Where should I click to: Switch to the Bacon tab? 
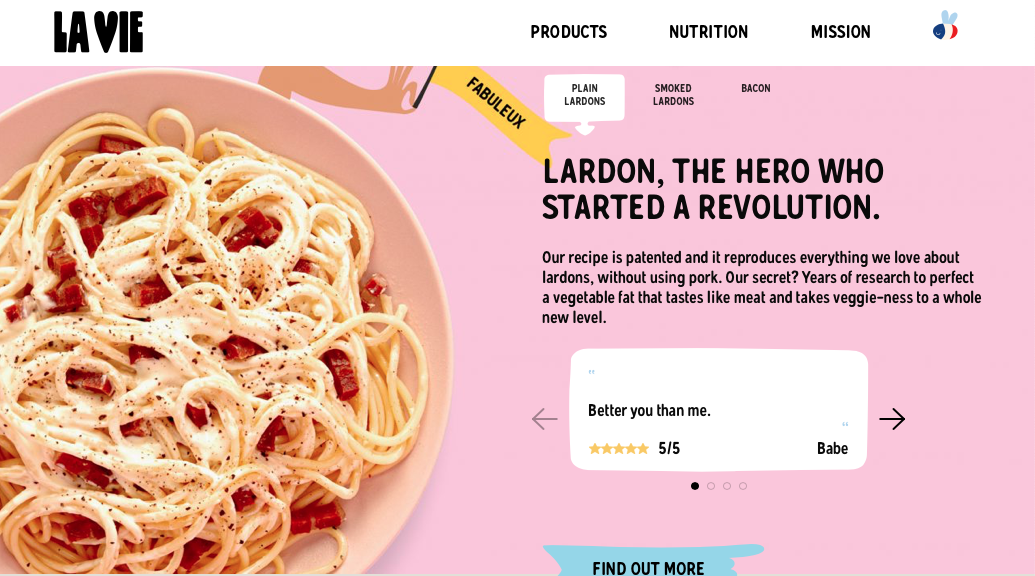tap(755, 89)
